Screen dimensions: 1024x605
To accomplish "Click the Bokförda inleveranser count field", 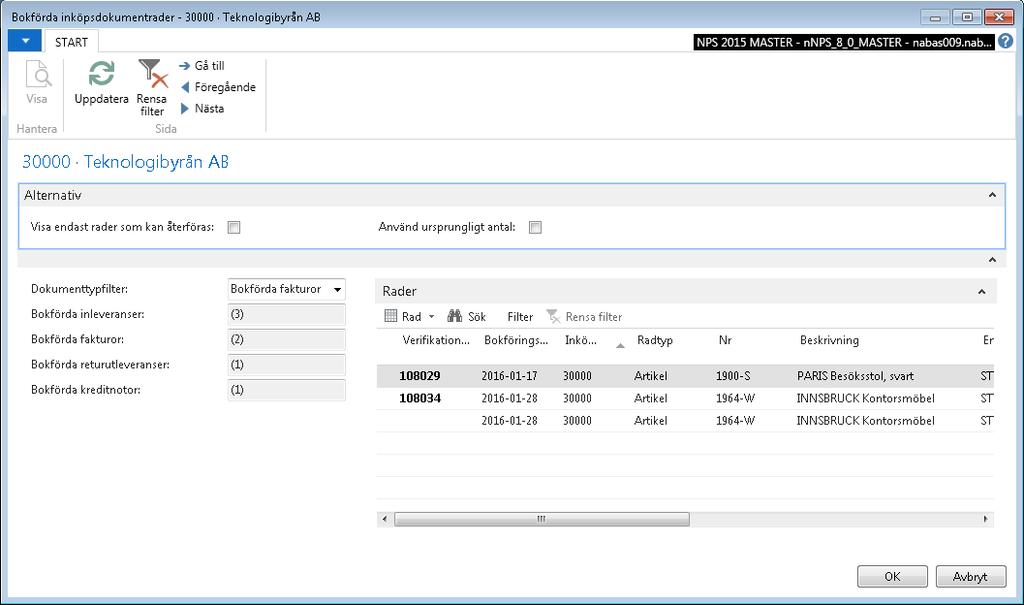I will click(287, 314).
